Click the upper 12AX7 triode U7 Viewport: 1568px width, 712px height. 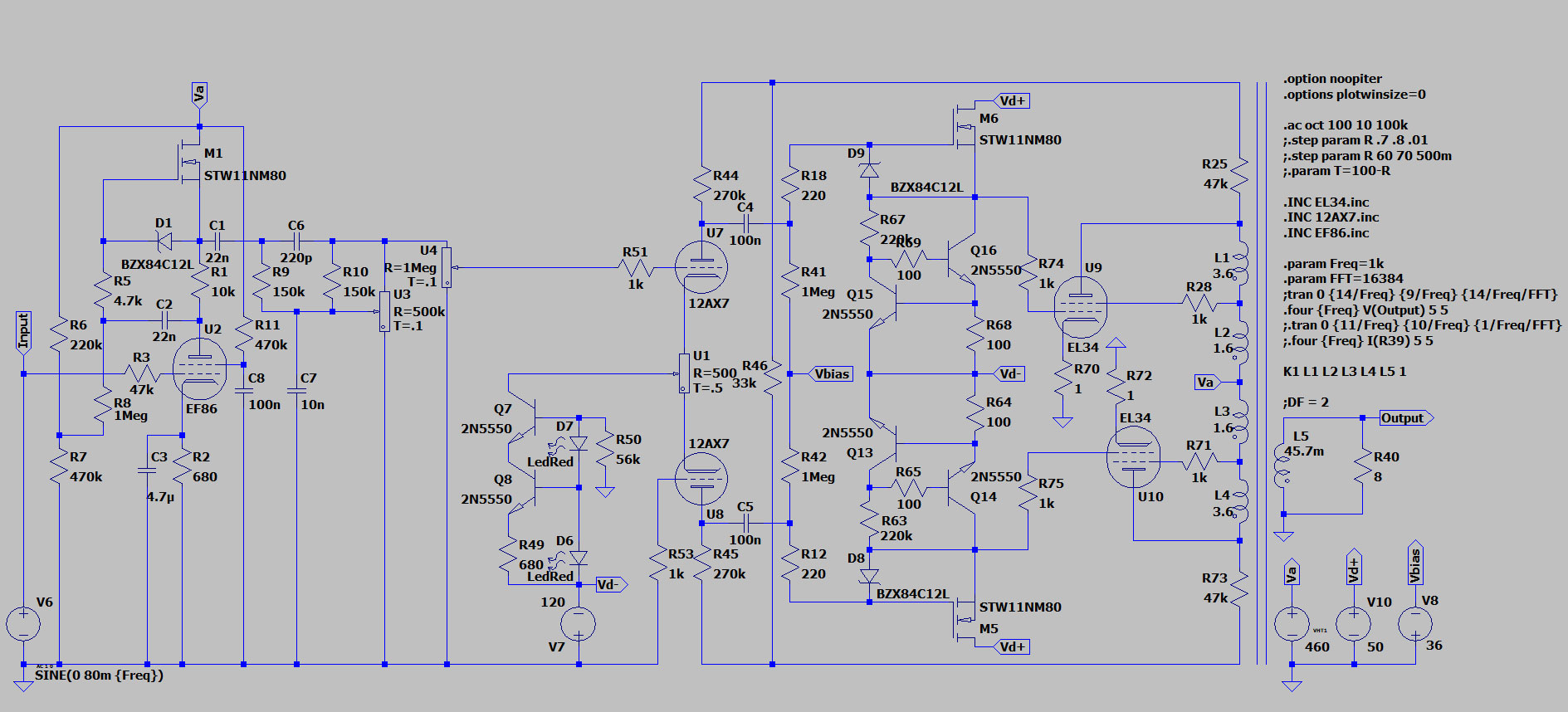[x=701, y=267]
